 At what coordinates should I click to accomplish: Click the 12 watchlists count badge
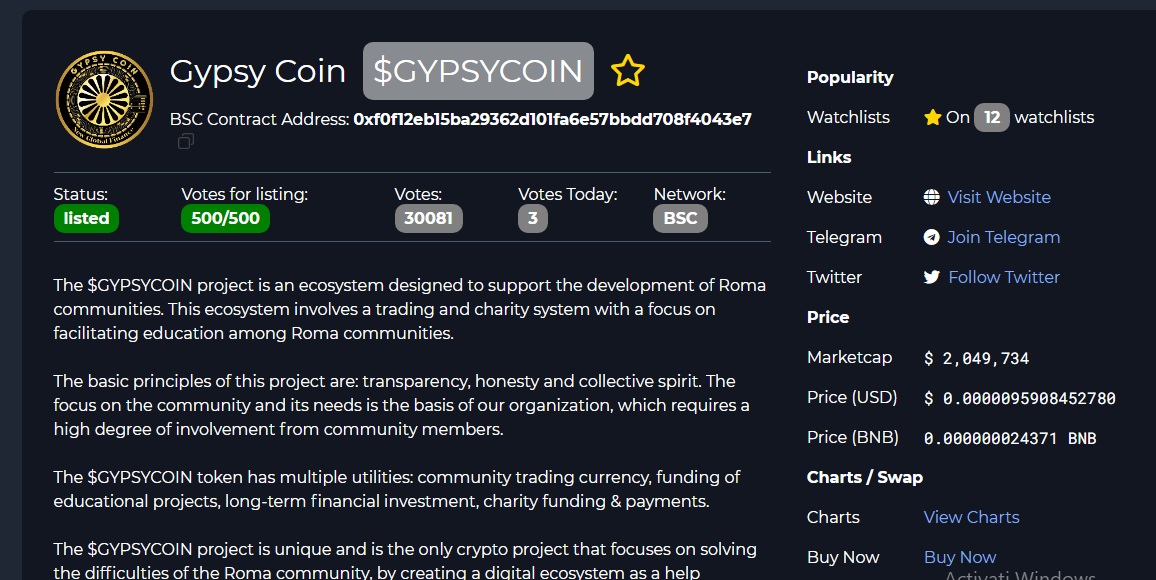[992, 117]
